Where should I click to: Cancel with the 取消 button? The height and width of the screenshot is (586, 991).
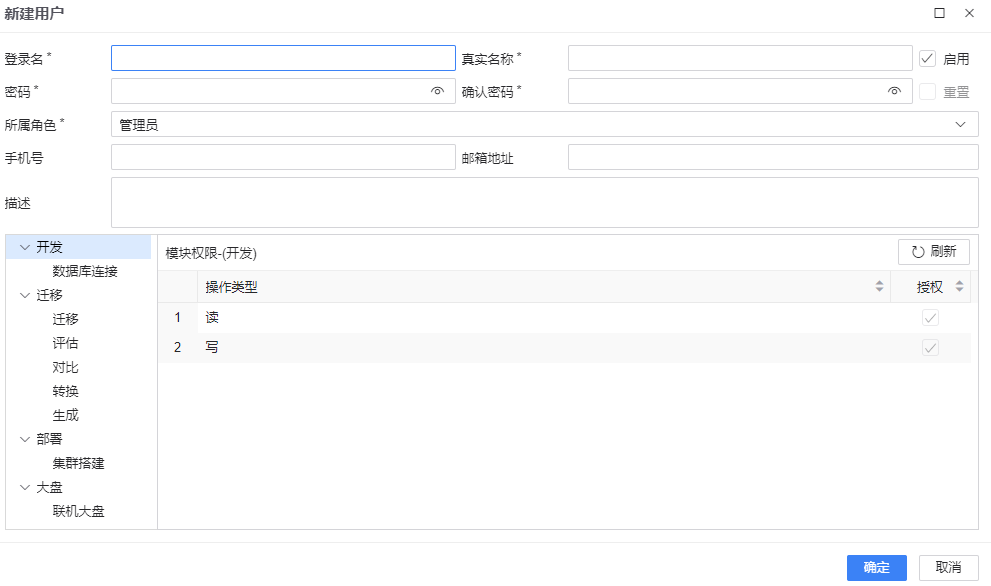(x=948, y=568)
